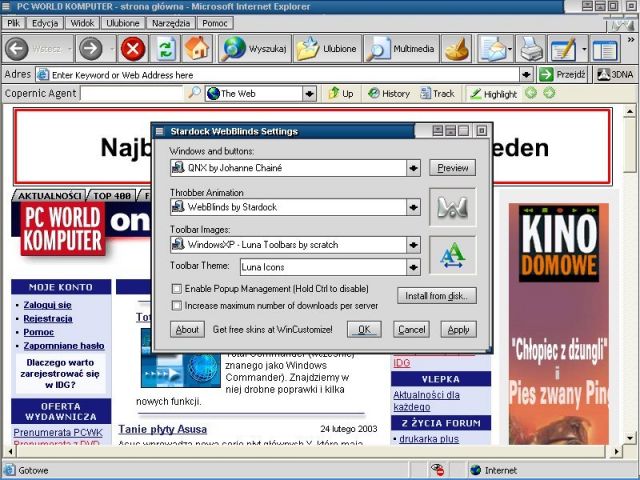This screenshot has height=480, width=640.
Task: Enable Popup Management checkbox
Action: coord(177,289)
